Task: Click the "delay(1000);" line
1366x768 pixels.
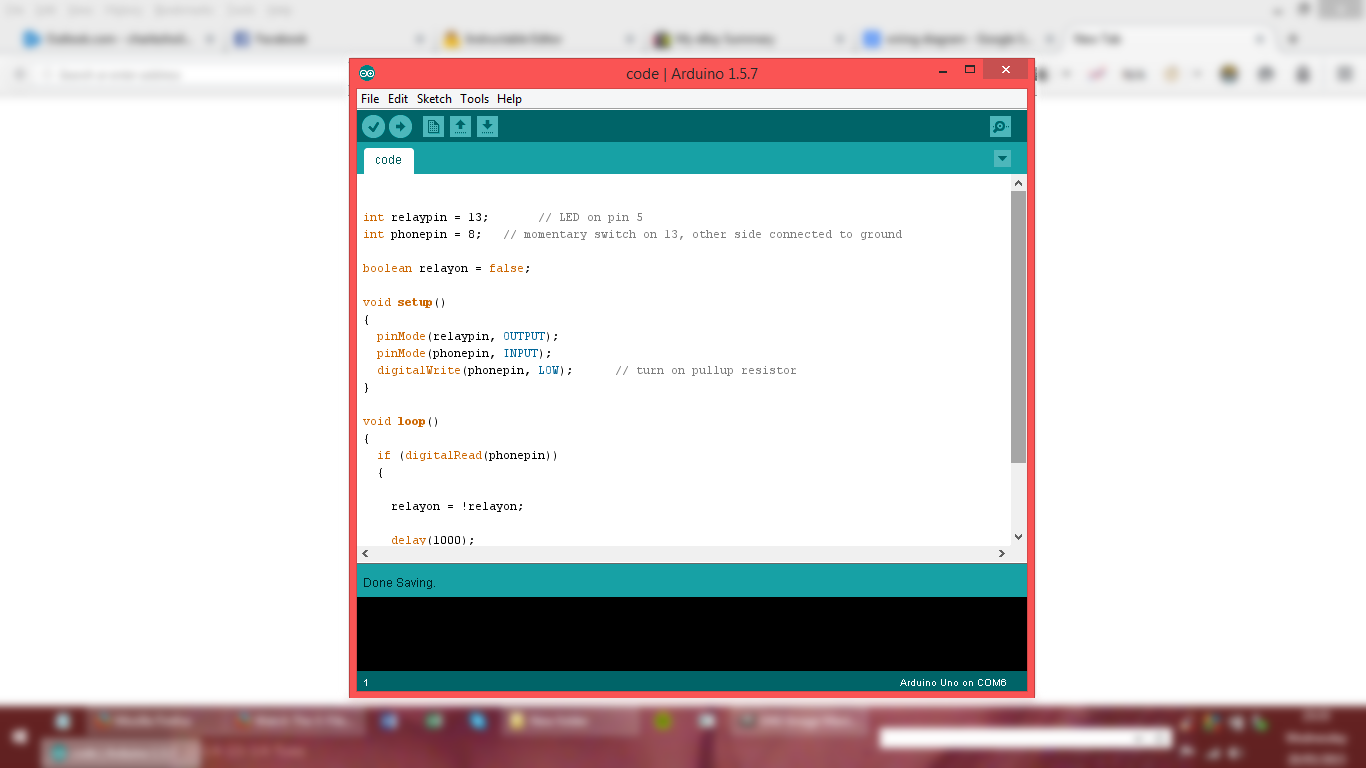Action: click(x=433, y=540)
